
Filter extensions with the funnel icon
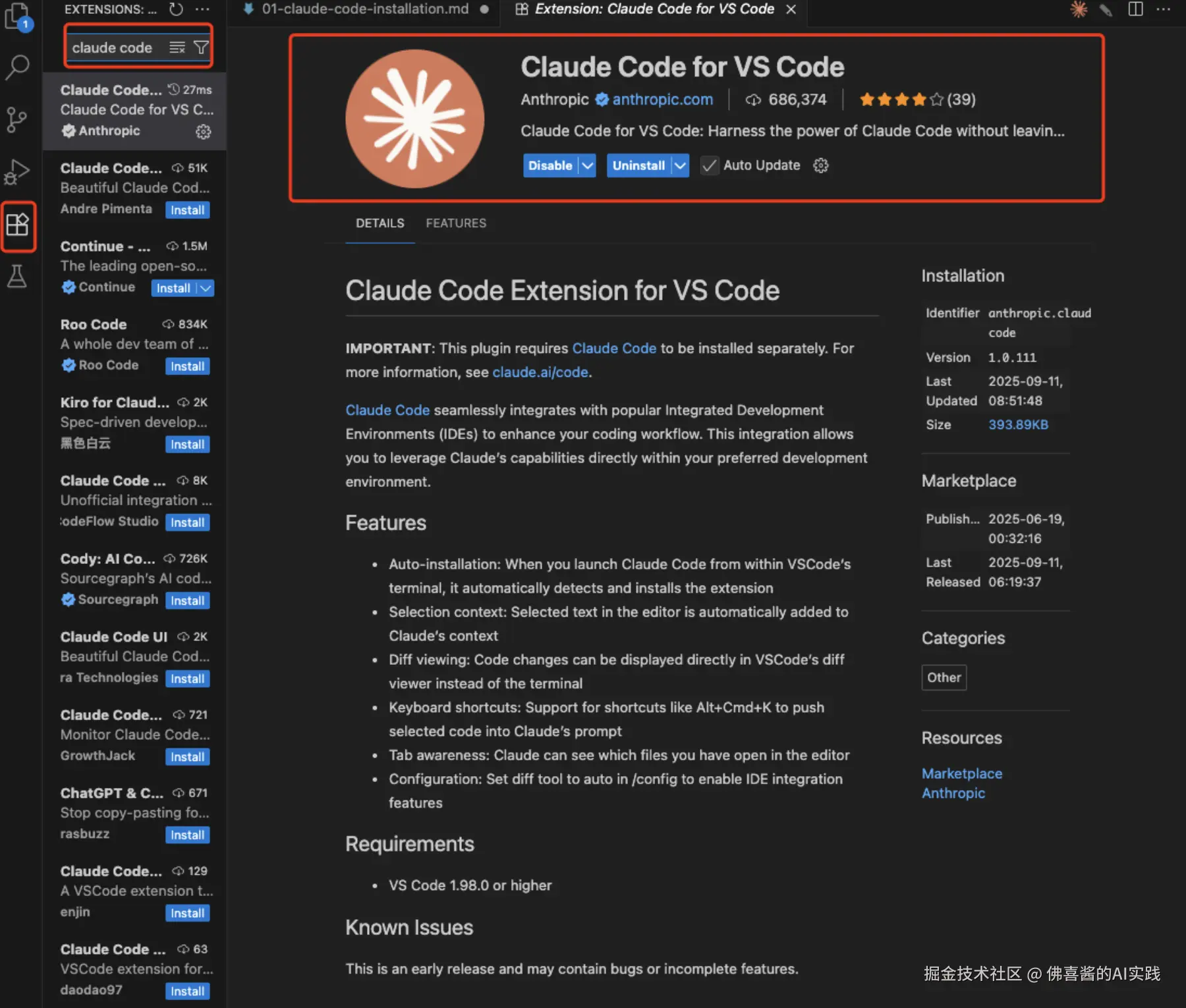tap(201, 47)
